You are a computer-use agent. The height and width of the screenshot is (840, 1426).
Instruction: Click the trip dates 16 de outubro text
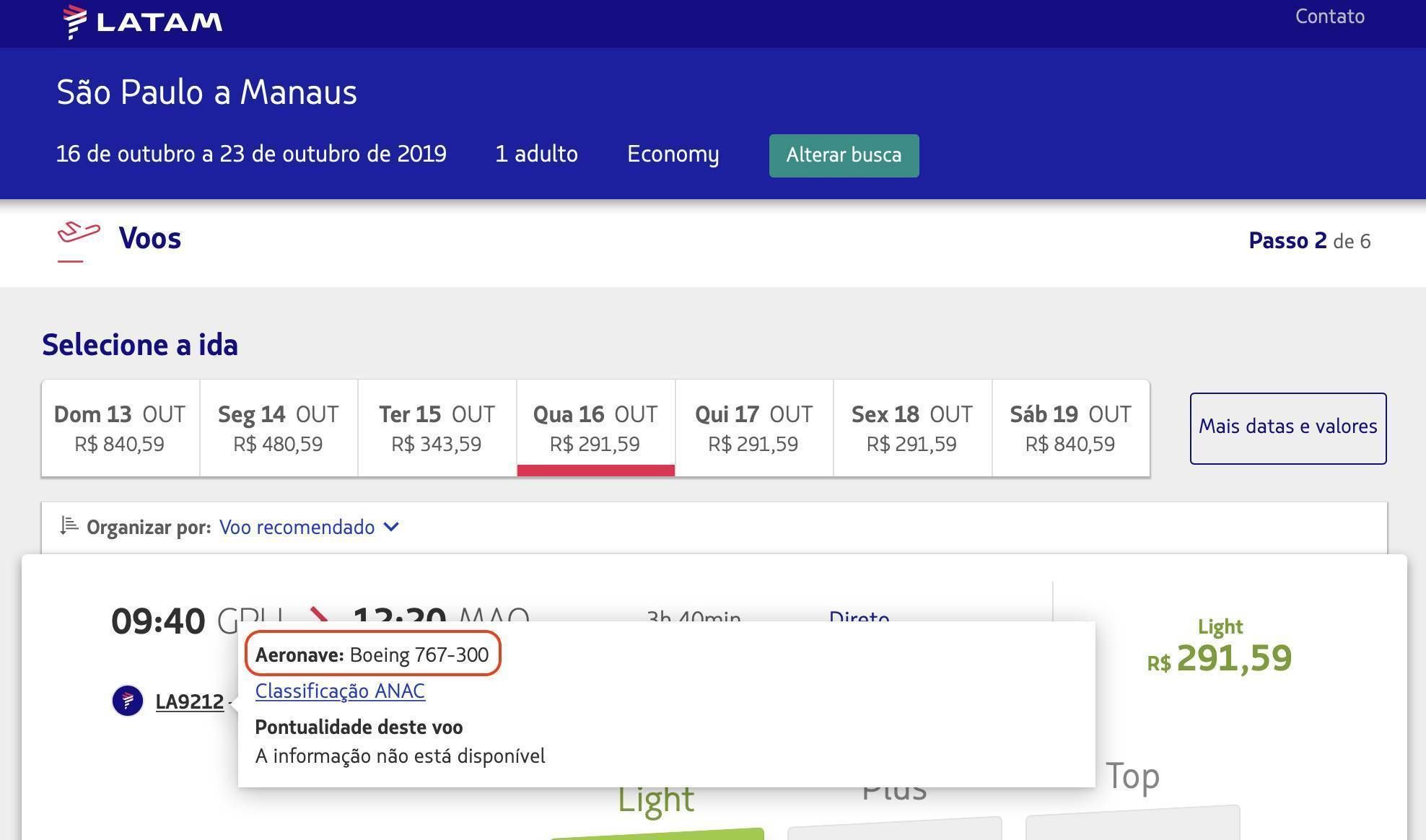pos(251,154)
